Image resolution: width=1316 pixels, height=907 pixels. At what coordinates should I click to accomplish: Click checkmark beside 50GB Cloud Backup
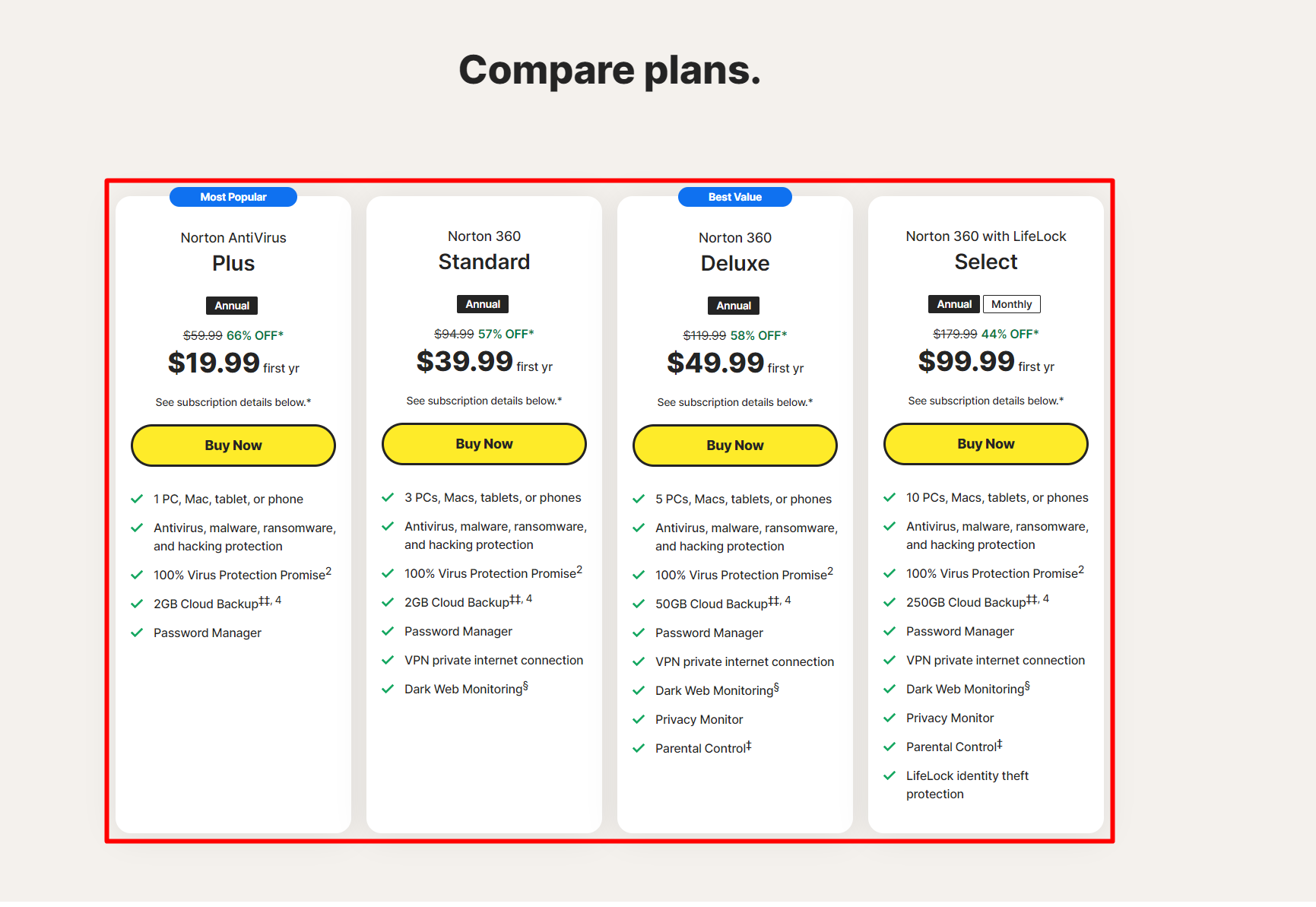[x=639, y=604]
